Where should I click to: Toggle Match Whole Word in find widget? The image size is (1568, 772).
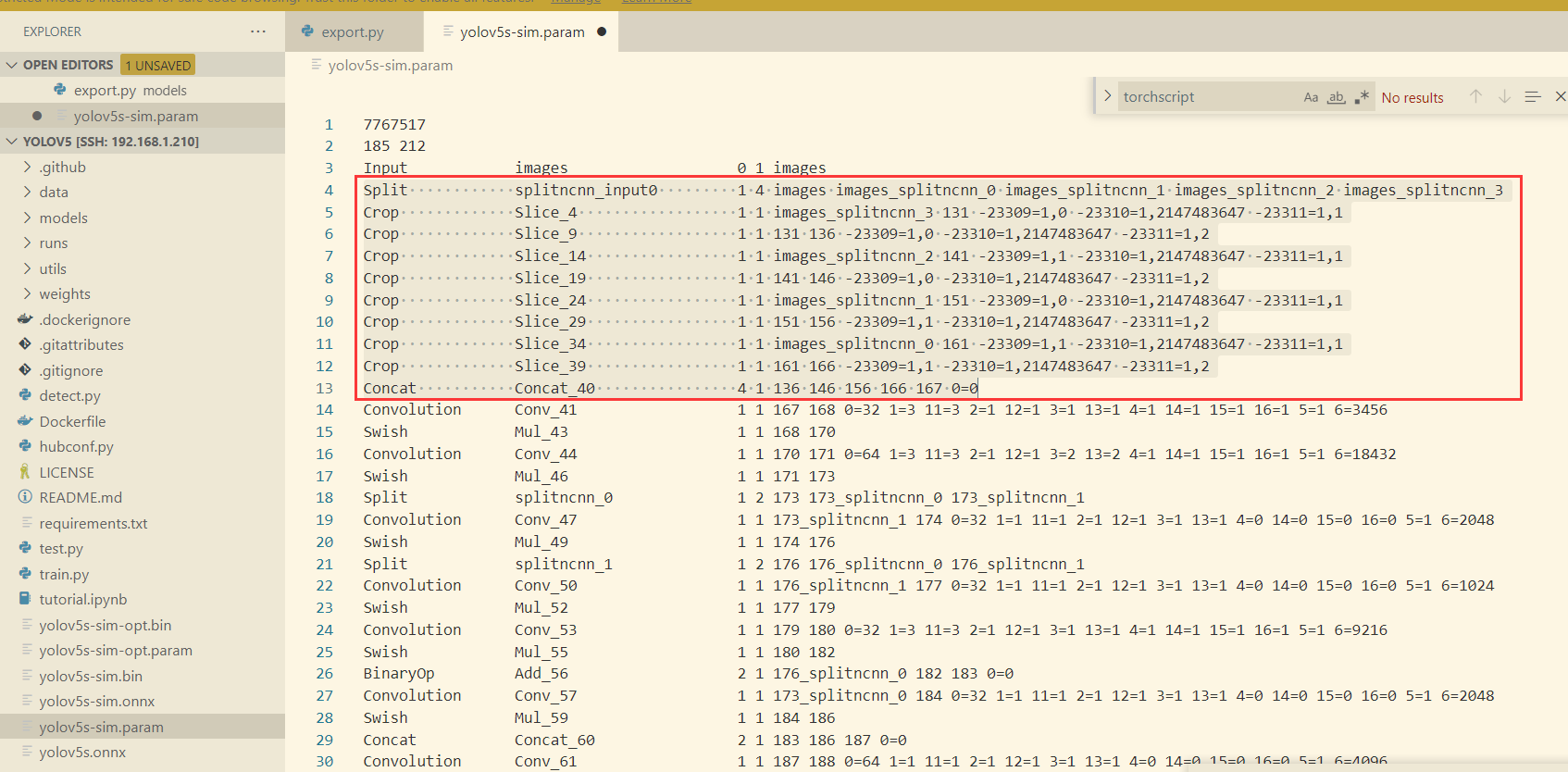(x=1337, y=97)
